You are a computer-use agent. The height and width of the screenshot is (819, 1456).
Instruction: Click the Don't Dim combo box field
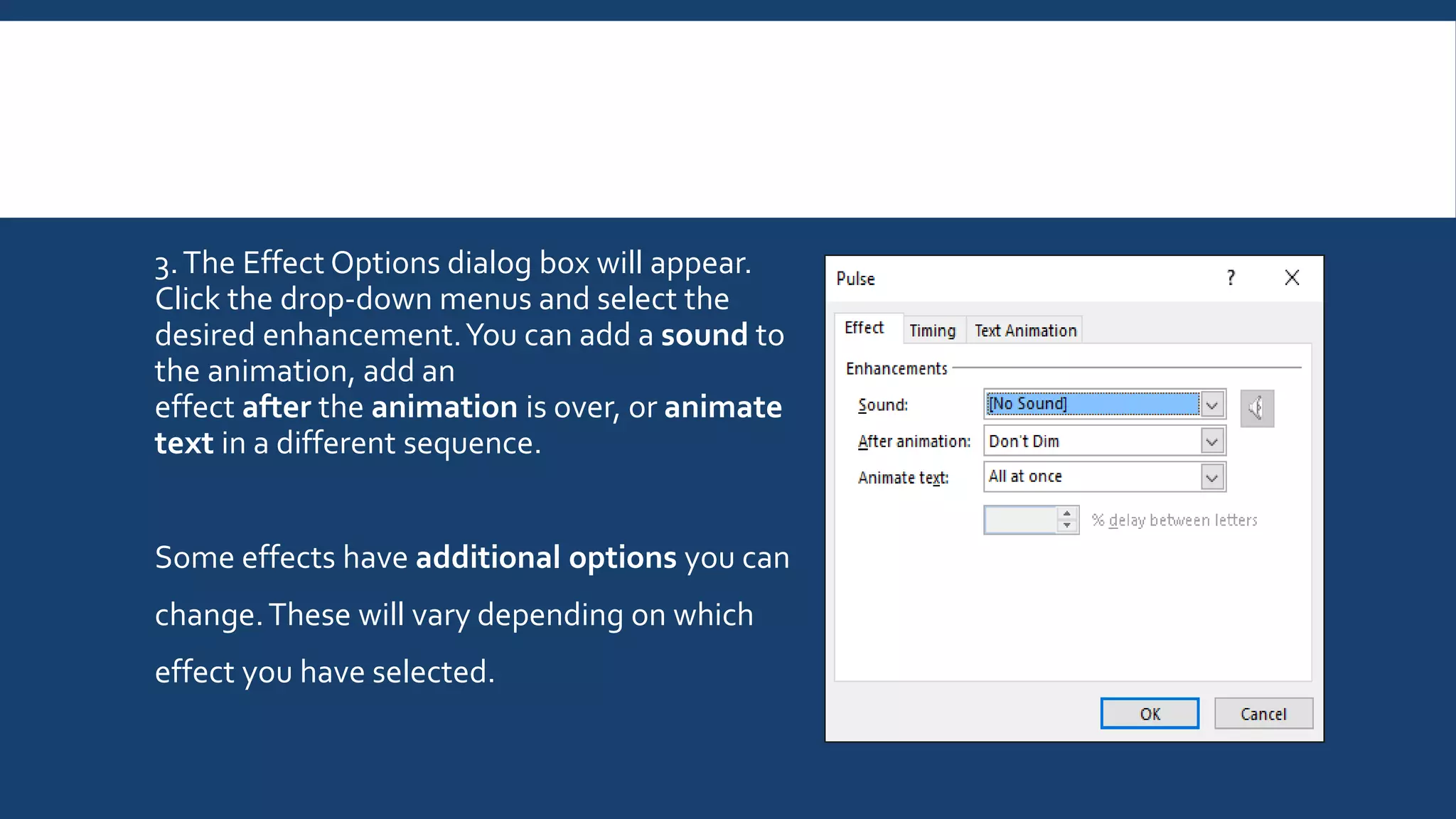[x=1091, y=441]
